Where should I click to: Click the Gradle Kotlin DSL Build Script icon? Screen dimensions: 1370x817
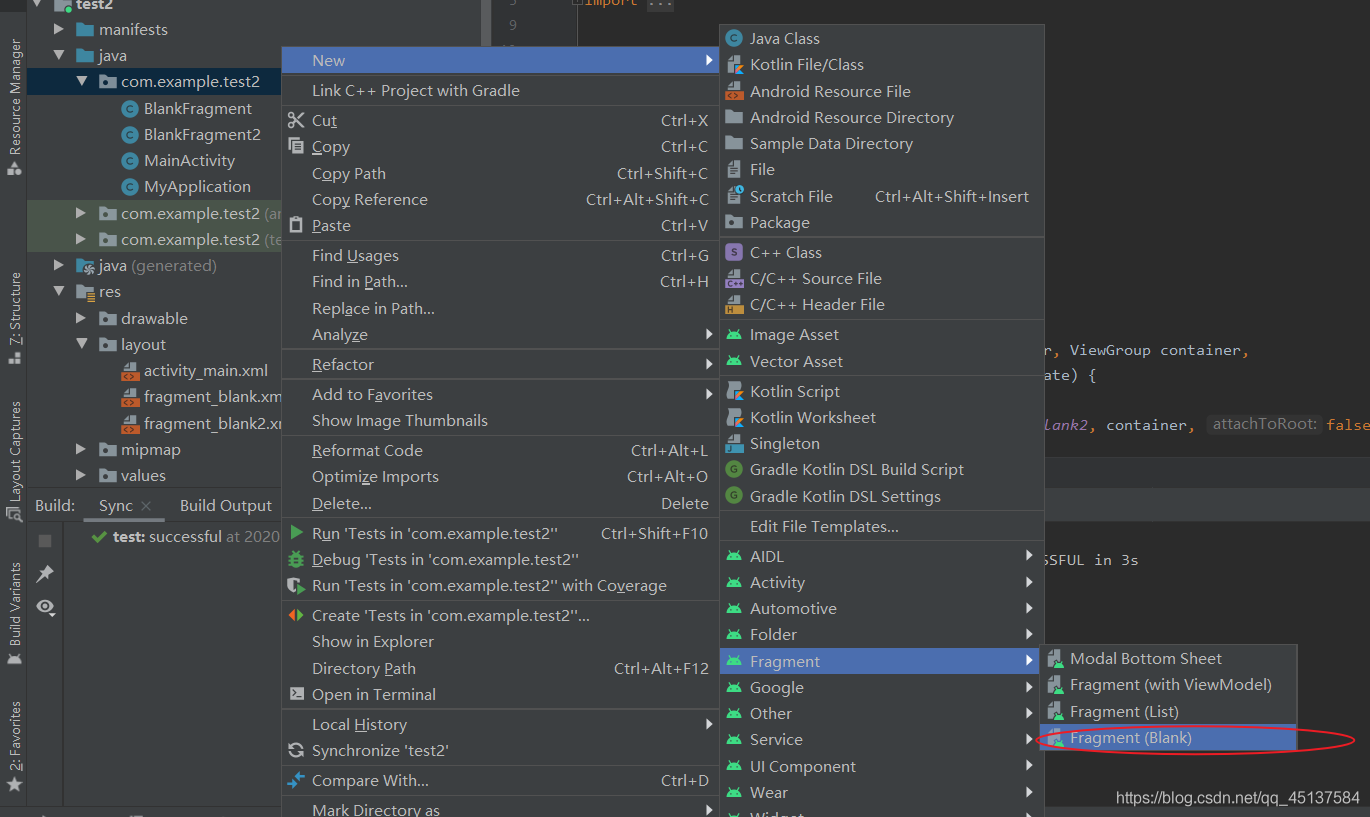click(734, 469)
